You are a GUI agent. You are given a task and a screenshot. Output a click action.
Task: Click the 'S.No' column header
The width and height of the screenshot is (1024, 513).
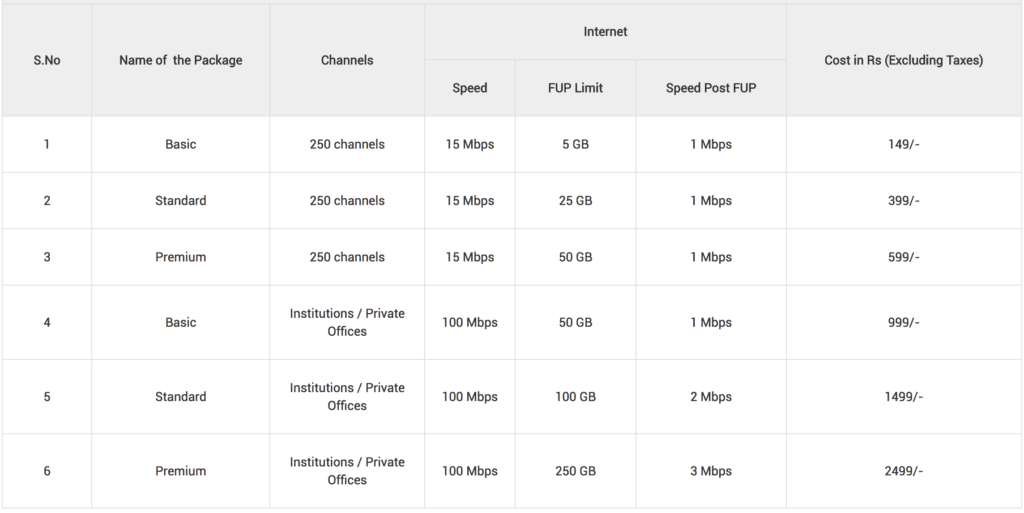pos(46,60)
